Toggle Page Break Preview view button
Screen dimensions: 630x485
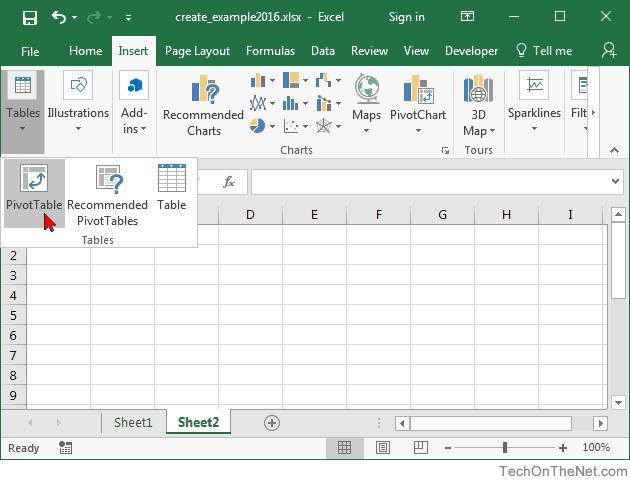420,447
